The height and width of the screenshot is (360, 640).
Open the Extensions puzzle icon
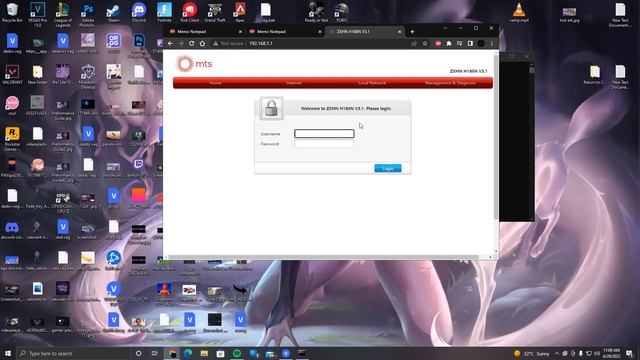coord(449,43)
